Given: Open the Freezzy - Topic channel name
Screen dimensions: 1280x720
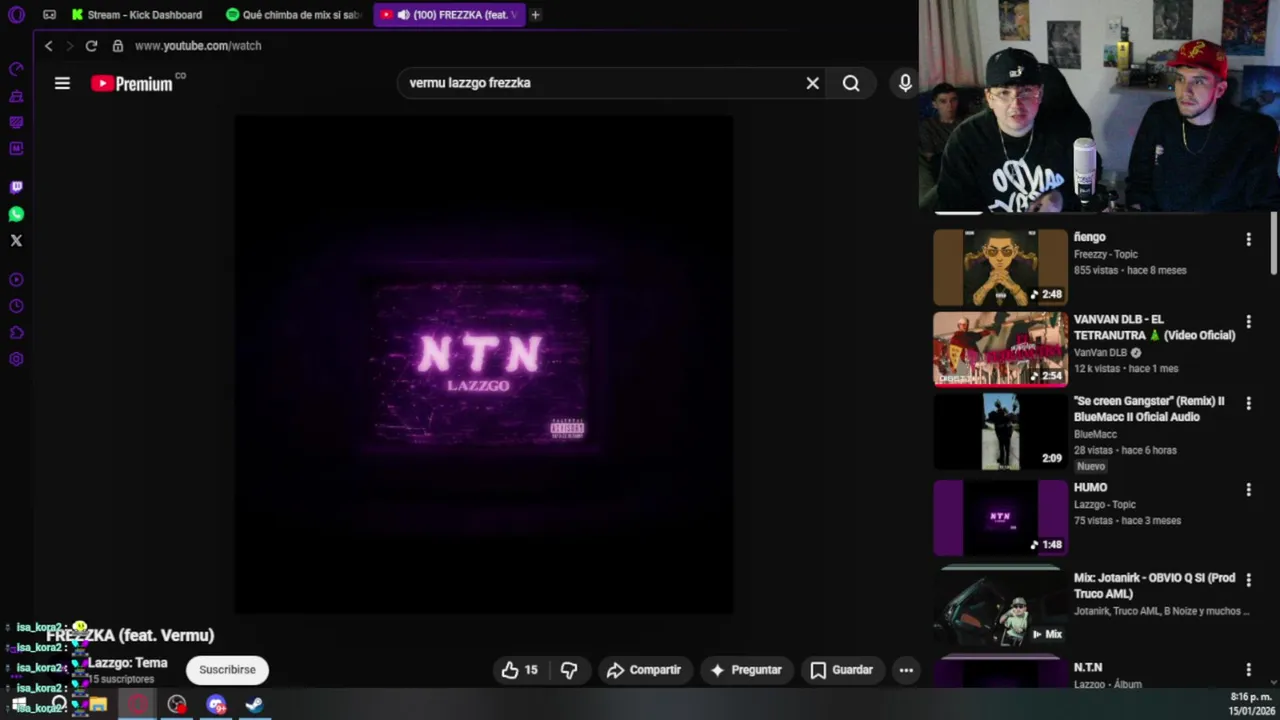Looking at the screenshot, I should (x=1105, y=254).
